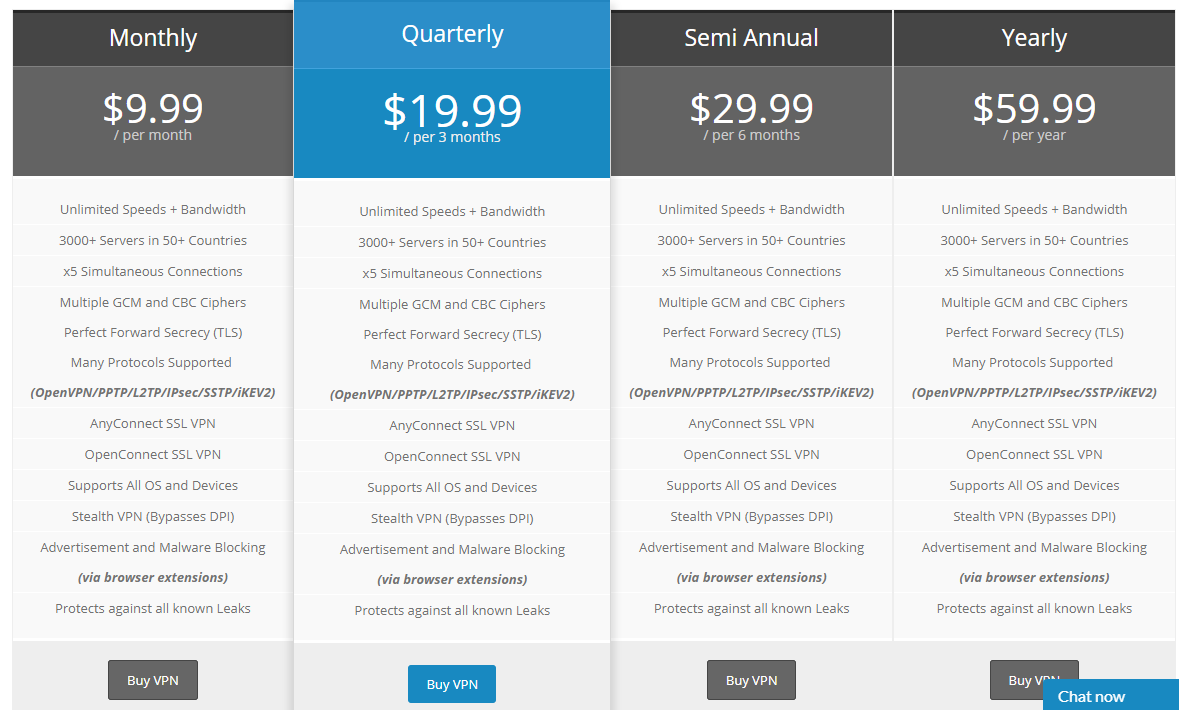Image resolution: width=1179 pixels, height=710 pixels.
Task: Click OpenConnect SSL VPN in Yearly column
Action: 1034,454
